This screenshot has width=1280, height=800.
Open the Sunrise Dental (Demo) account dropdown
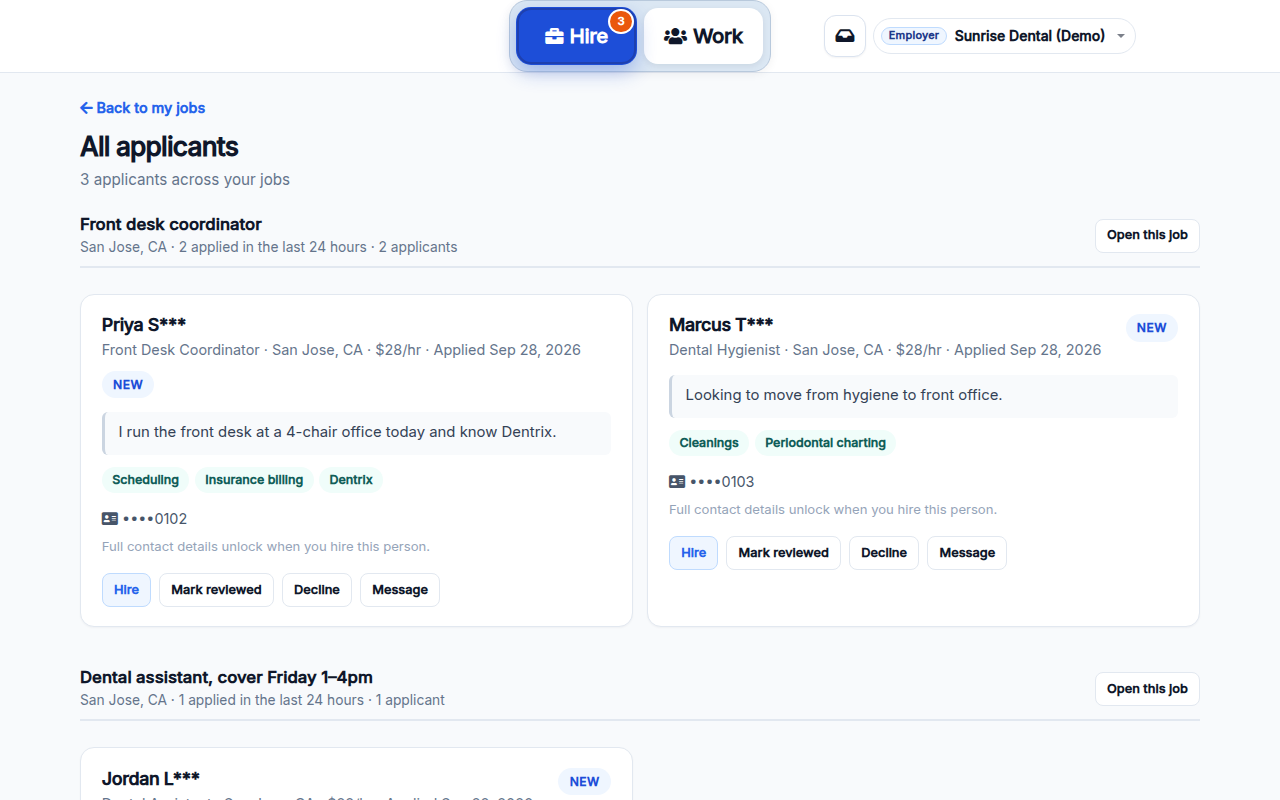click(1005, 36)
